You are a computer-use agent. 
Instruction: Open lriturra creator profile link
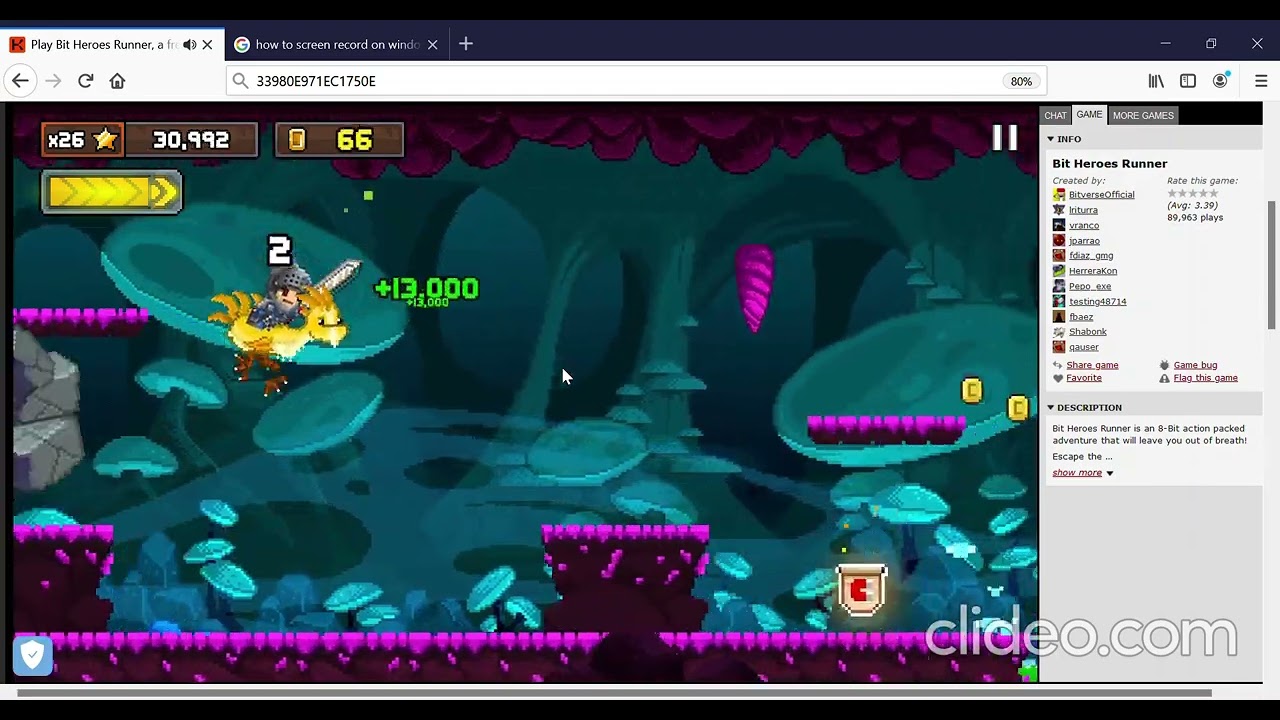1083,210
